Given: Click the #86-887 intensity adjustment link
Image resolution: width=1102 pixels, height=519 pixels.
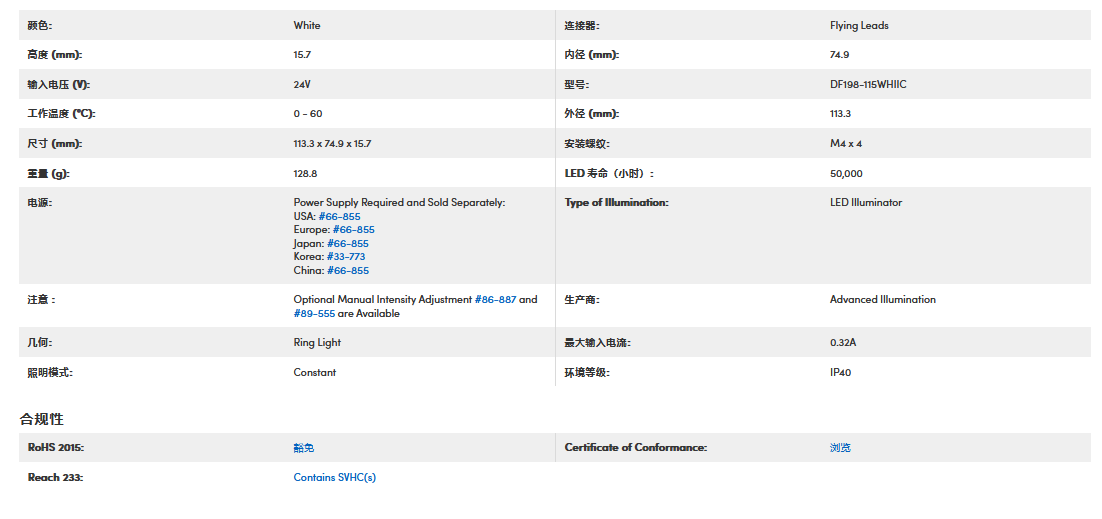Looking at the screenshot, I should [495, 300].
